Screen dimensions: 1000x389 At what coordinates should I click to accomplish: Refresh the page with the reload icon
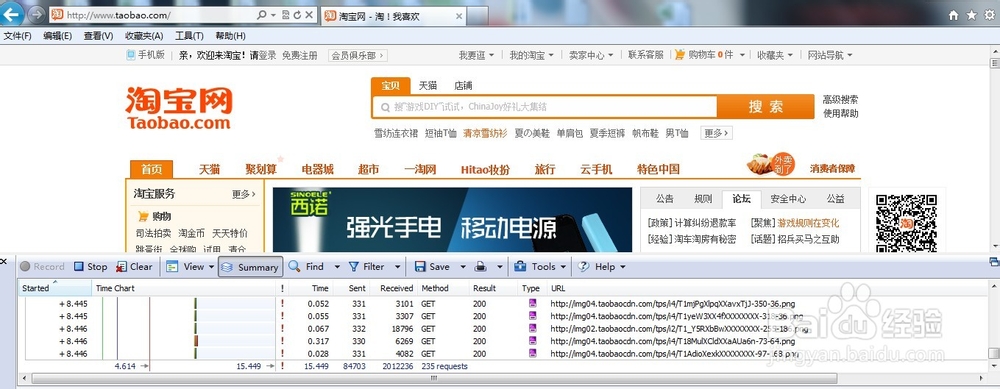tap(297, 14)
